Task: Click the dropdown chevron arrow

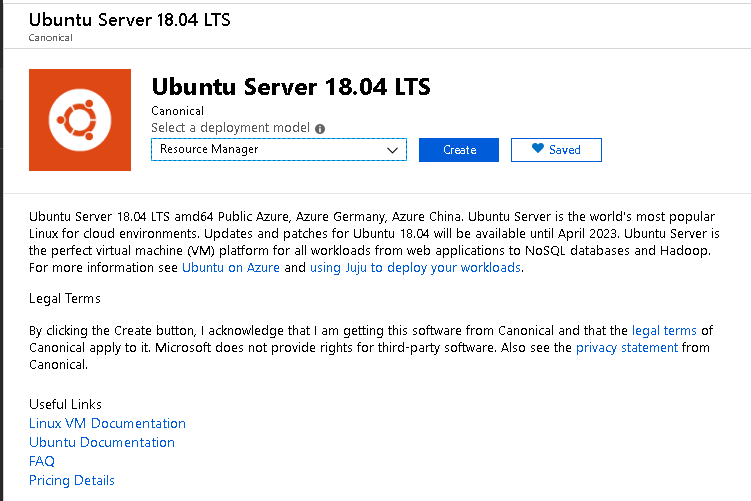Action: (x=392, y=150)
